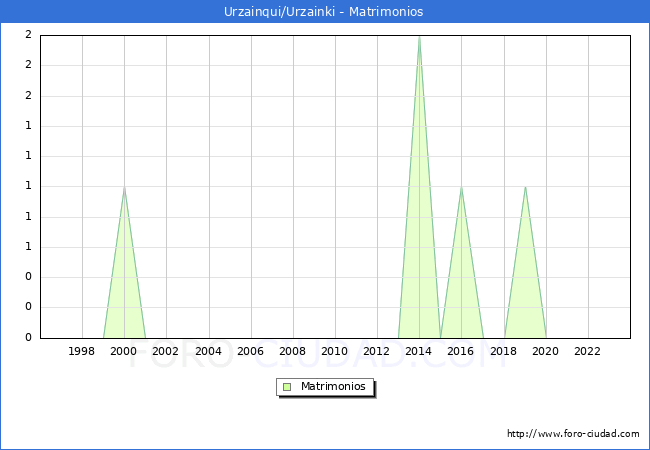Click the 2006 x-axis year label
Viewport: 650px width, 450px height.
pyautogui.click(x=250, y=351)
